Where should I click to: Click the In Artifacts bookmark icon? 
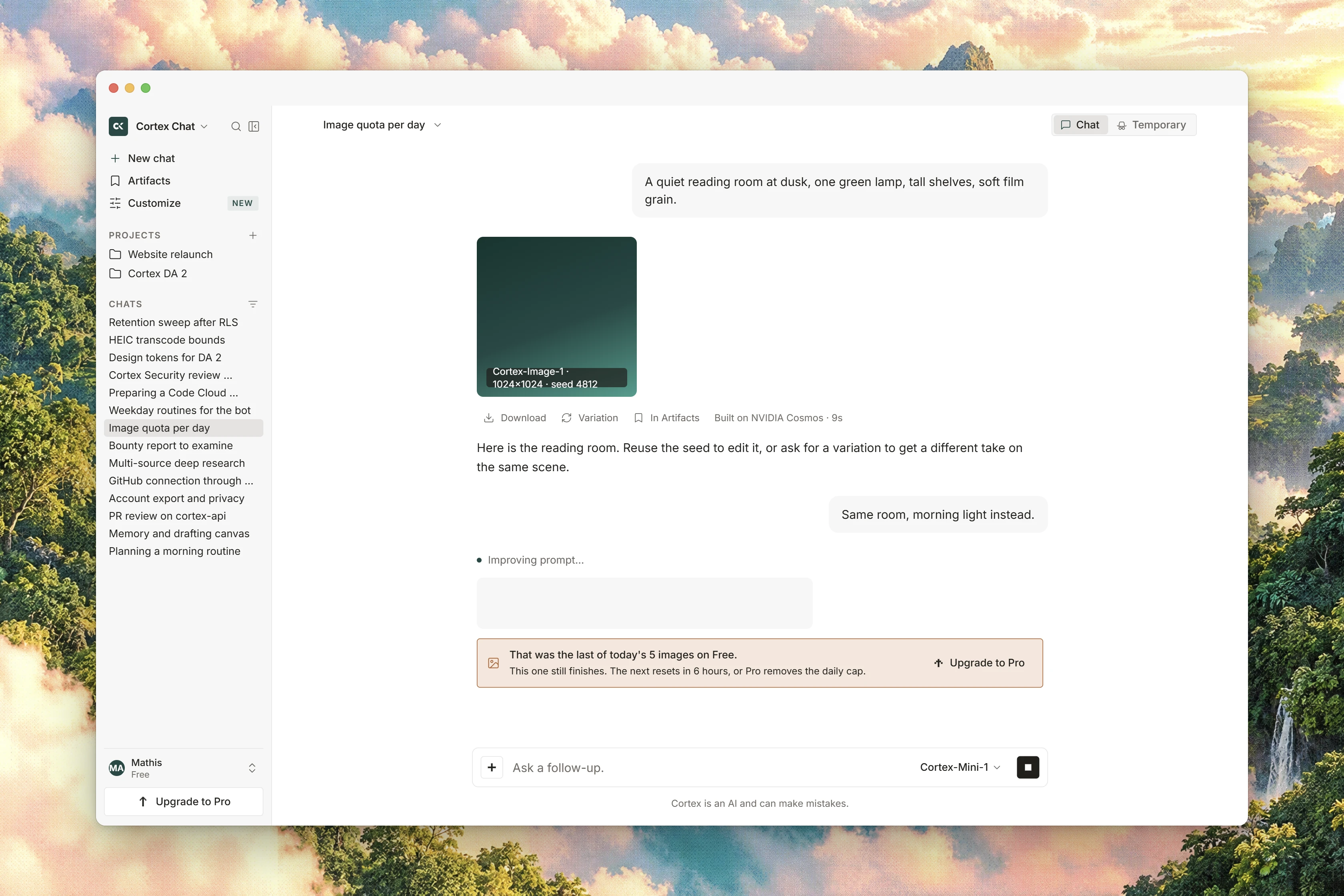tap(638, 418)
